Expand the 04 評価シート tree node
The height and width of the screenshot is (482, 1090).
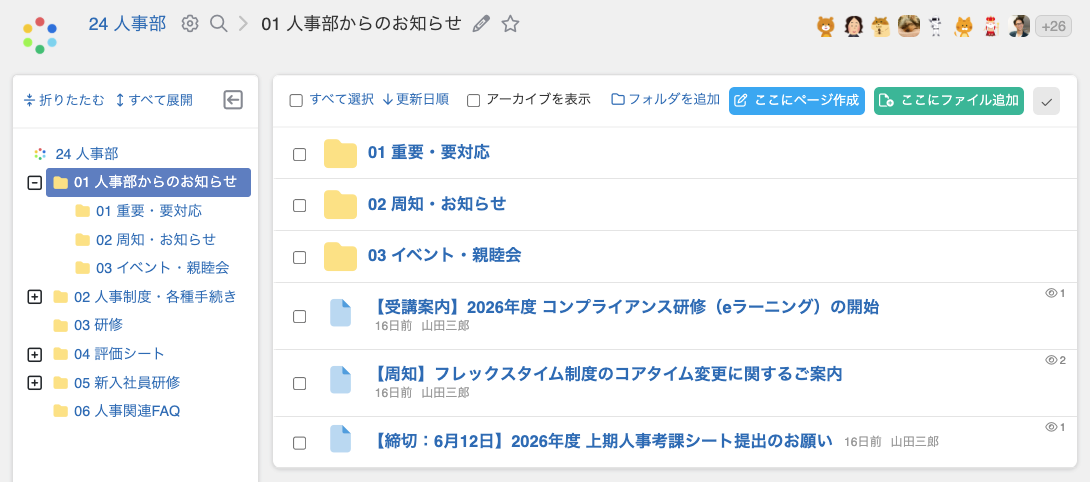click(33, 354)
